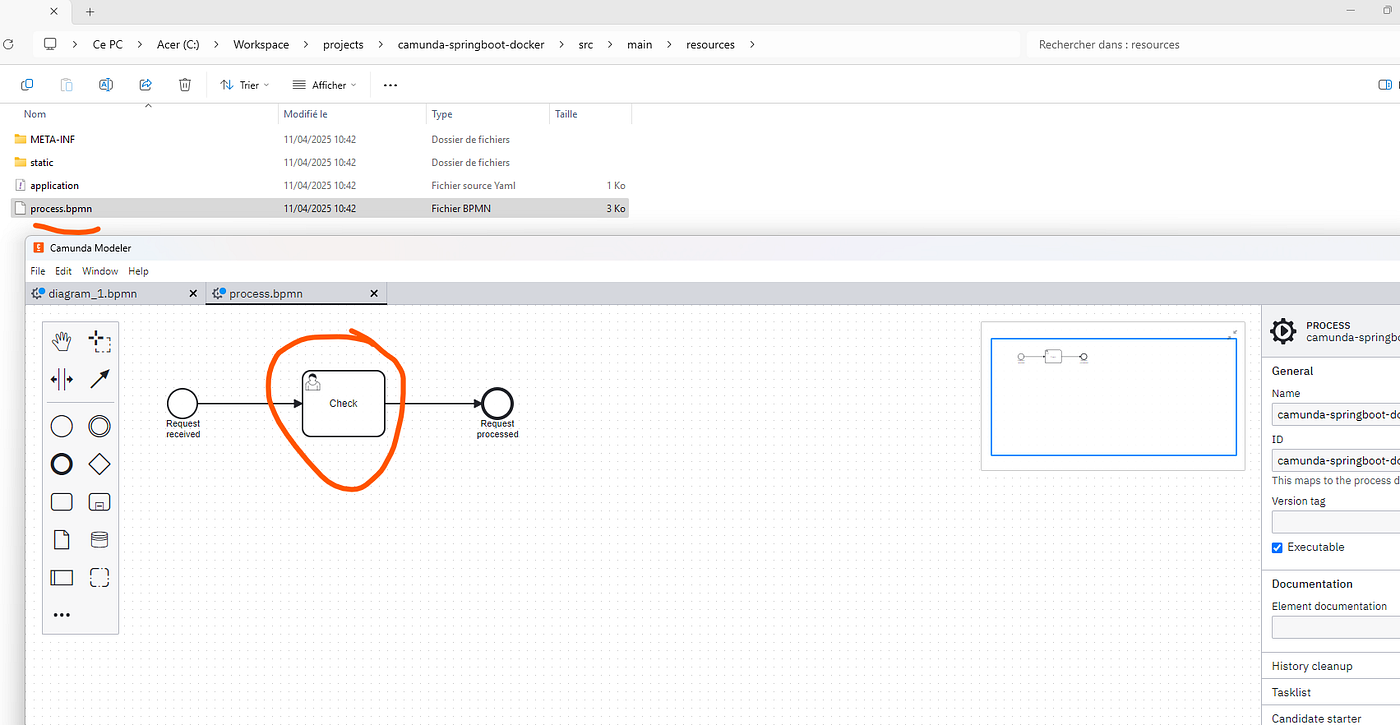The height and width of the screenshot is (725, 1400).
Task: Click the Version tag input field
Action: [x=1336, y=522]
